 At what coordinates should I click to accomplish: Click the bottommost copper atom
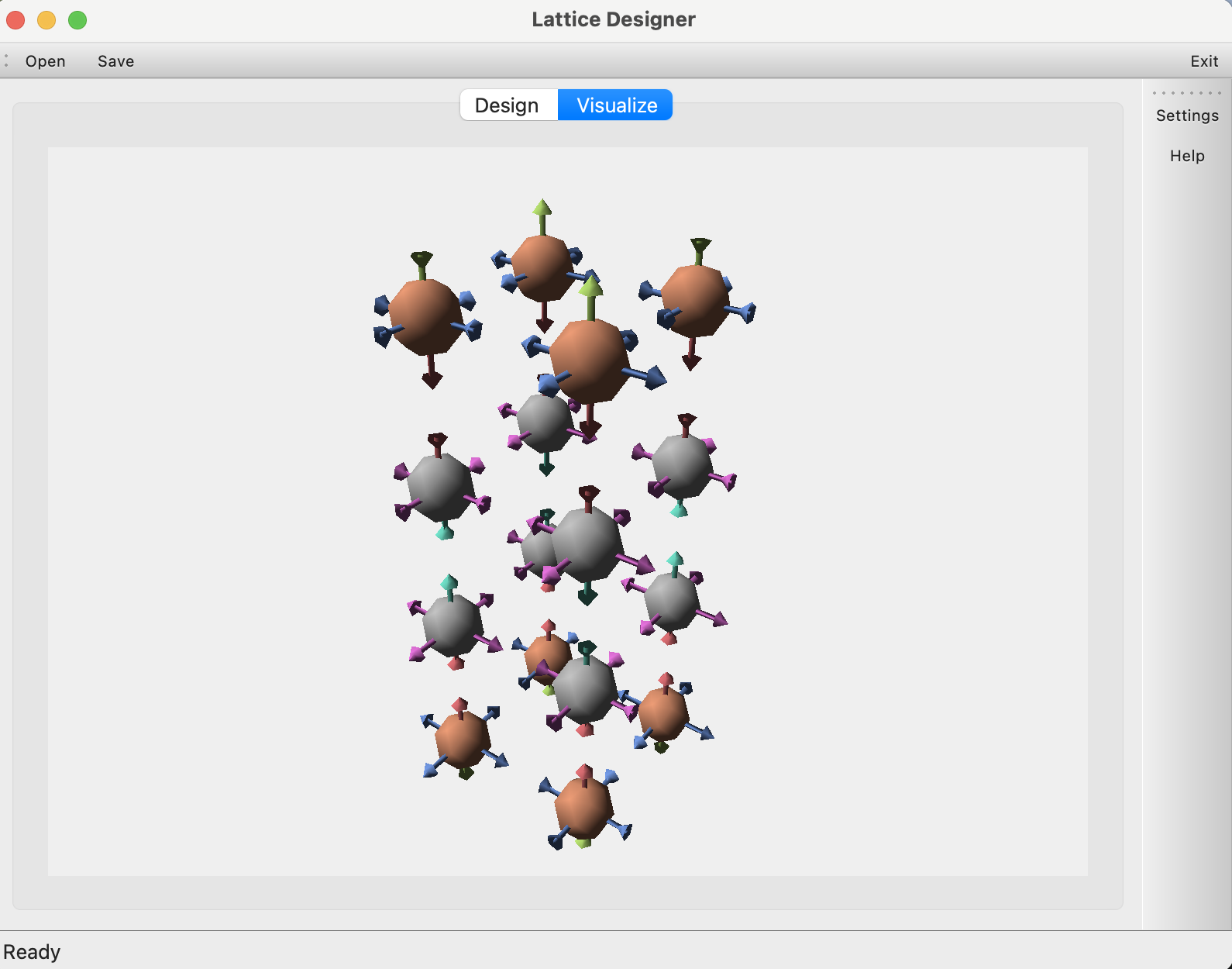pos(584,806)
